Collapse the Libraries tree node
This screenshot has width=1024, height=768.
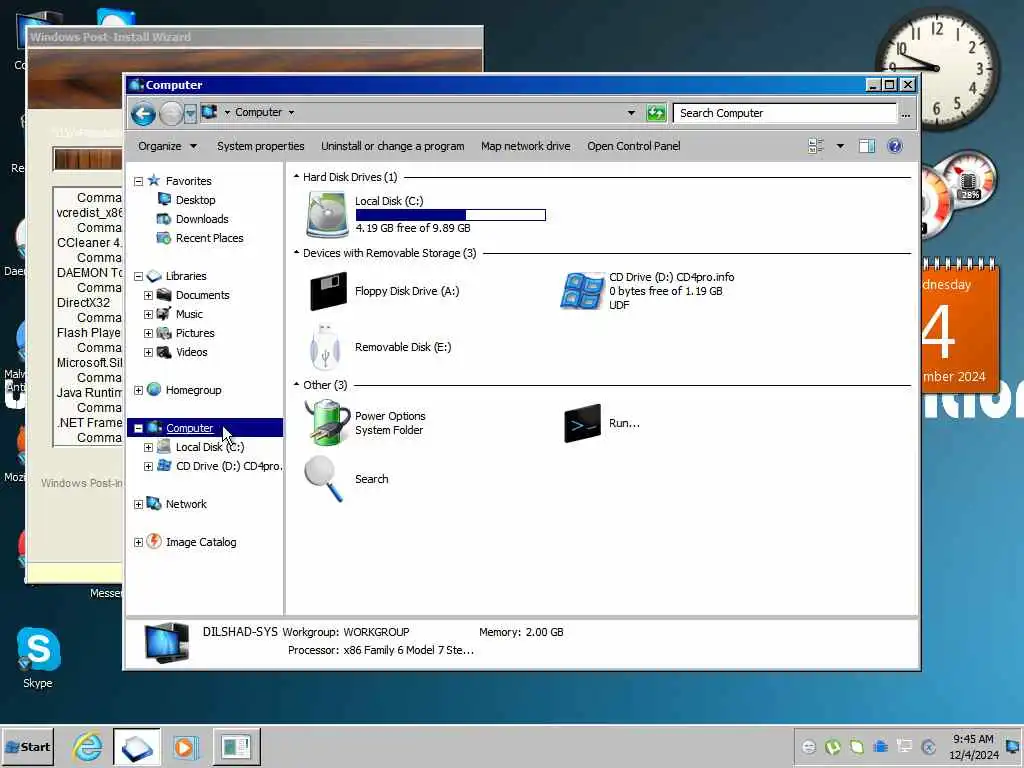pyautogui.click(x=138, y=277)
